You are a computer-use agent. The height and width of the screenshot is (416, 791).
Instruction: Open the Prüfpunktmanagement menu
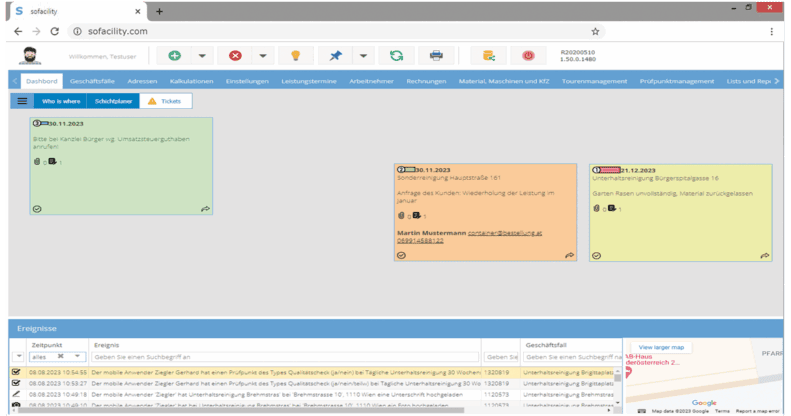click(x=677, y=81)
